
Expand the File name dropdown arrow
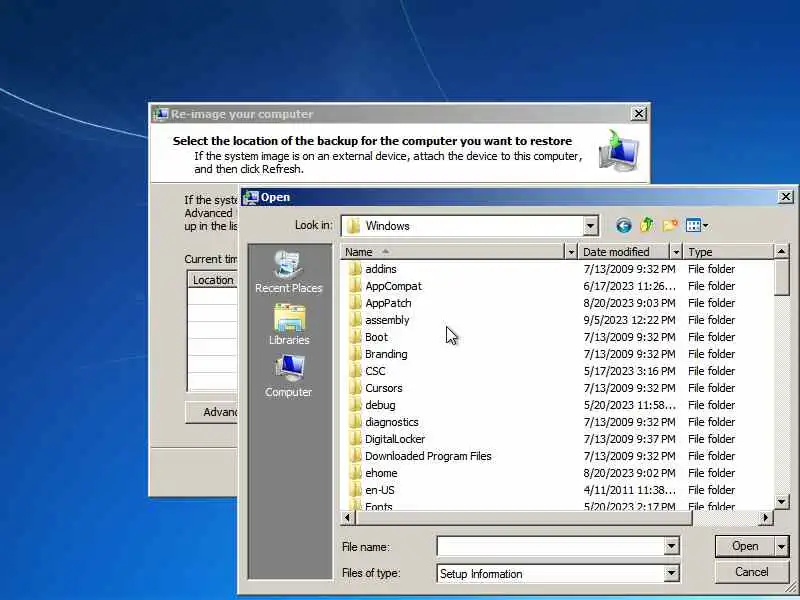point(671,546)
